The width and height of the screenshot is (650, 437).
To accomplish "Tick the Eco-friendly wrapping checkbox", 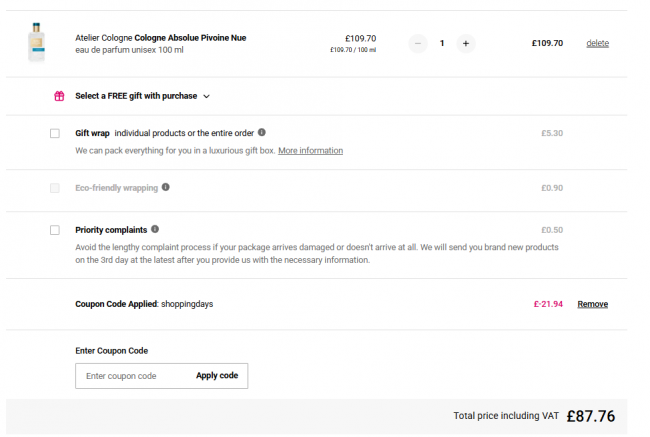I will pyautogui.click(x=55, y=188).
